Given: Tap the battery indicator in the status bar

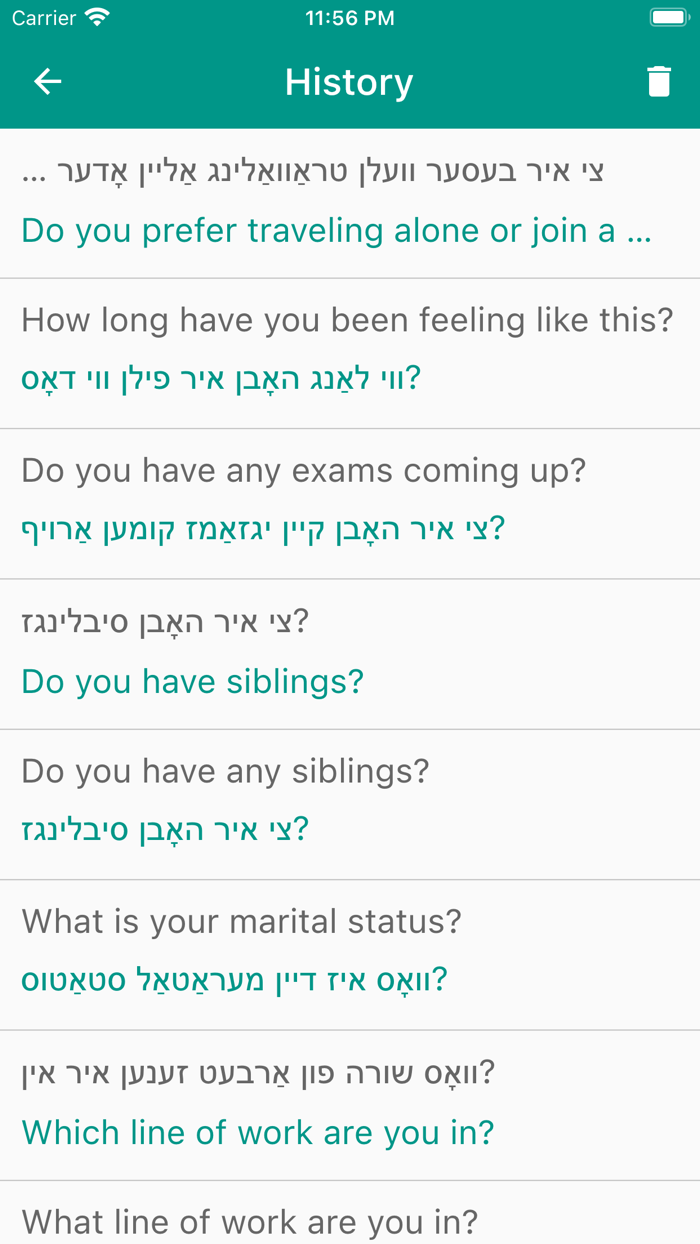Looking at the screenshot, I should (x=669, y=15).
